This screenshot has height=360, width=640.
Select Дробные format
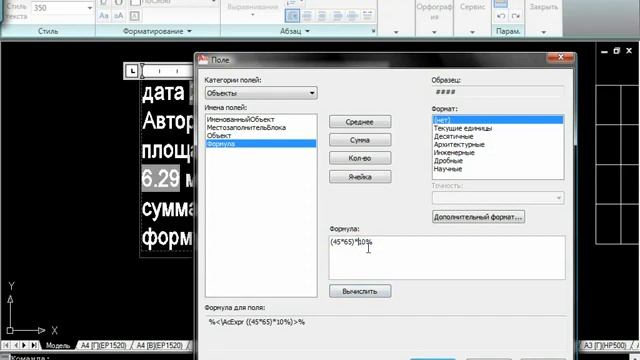point(498,161)
